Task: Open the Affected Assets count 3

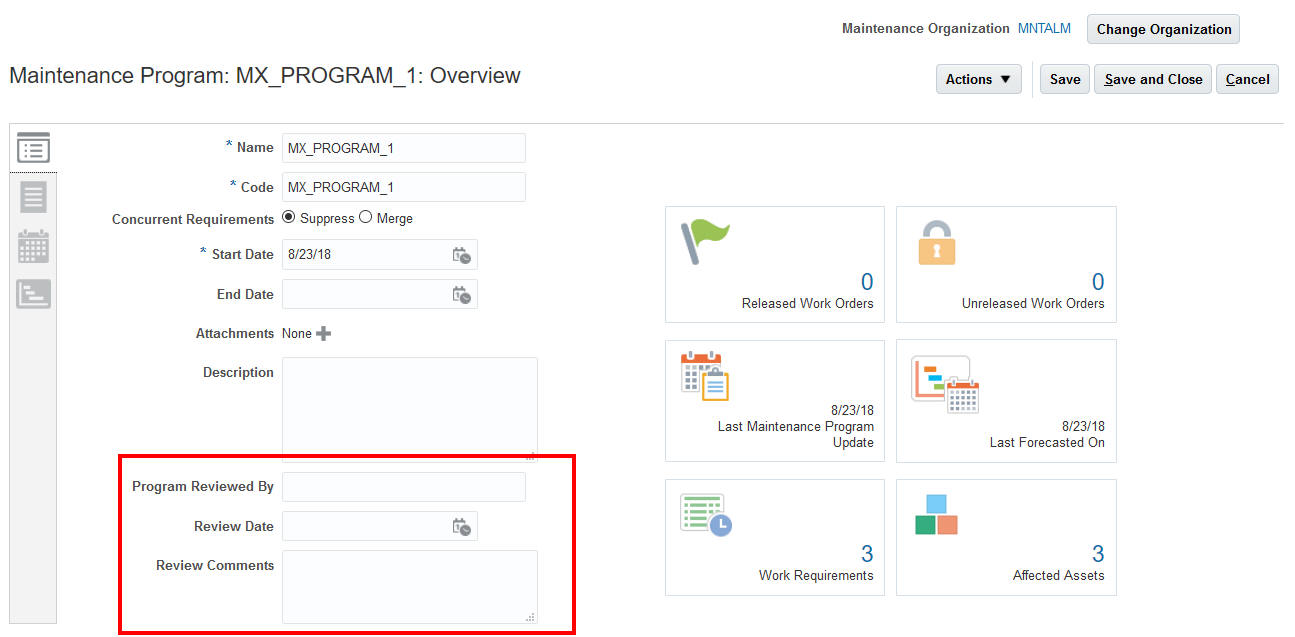Action: (1098, 554)
